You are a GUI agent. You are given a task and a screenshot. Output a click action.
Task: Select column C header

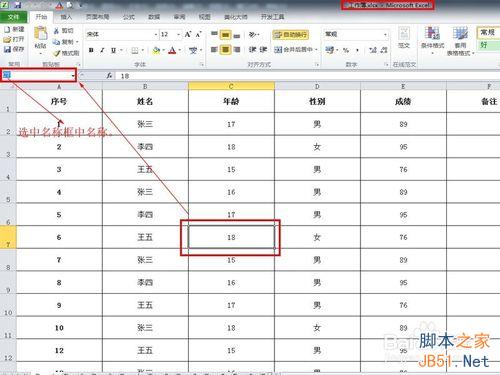(231, 86)
